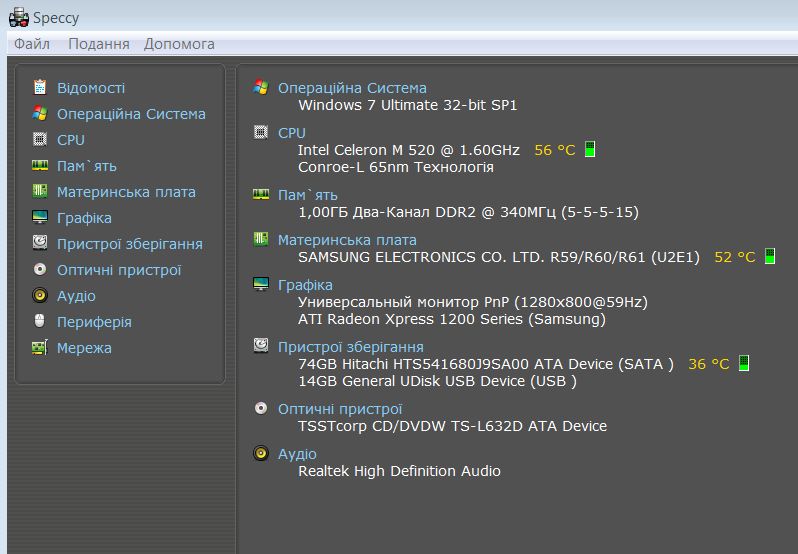798x554 pixels.
Task: Click the CPU temperature indicator bar
Action: tap(590, 150)
